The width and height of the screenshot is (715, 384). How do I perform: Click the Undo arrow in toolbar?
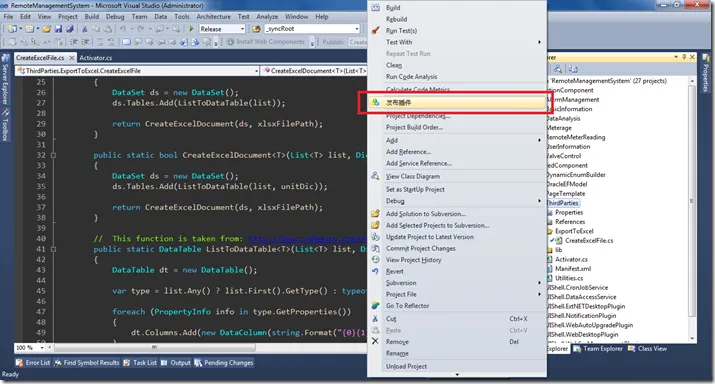pyautogui.click(x=123, y=29)
